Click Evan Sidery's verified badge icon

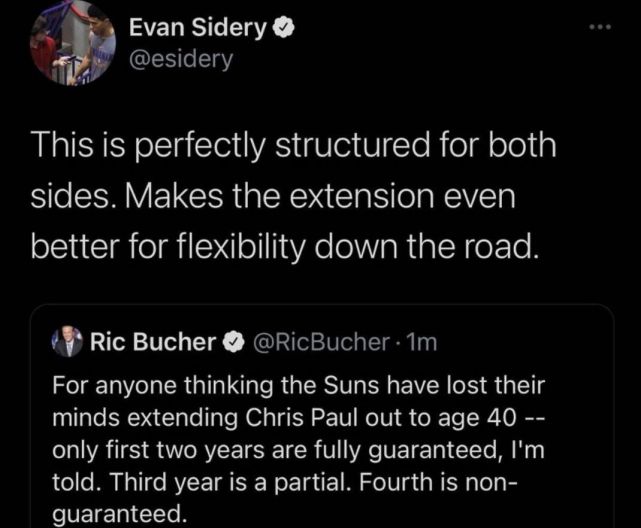[x=284, y=30]
